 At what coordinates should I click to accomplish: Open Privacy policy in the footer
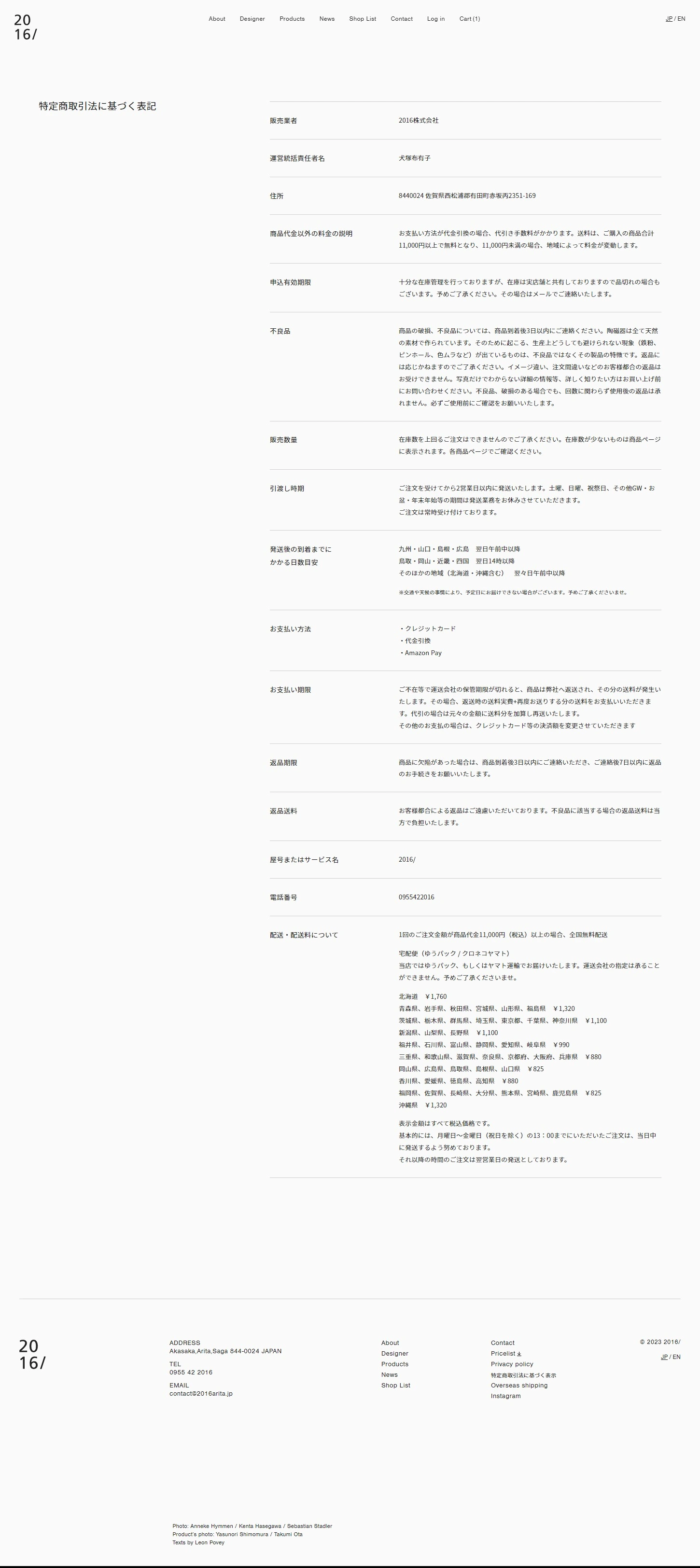[512, 1364]
